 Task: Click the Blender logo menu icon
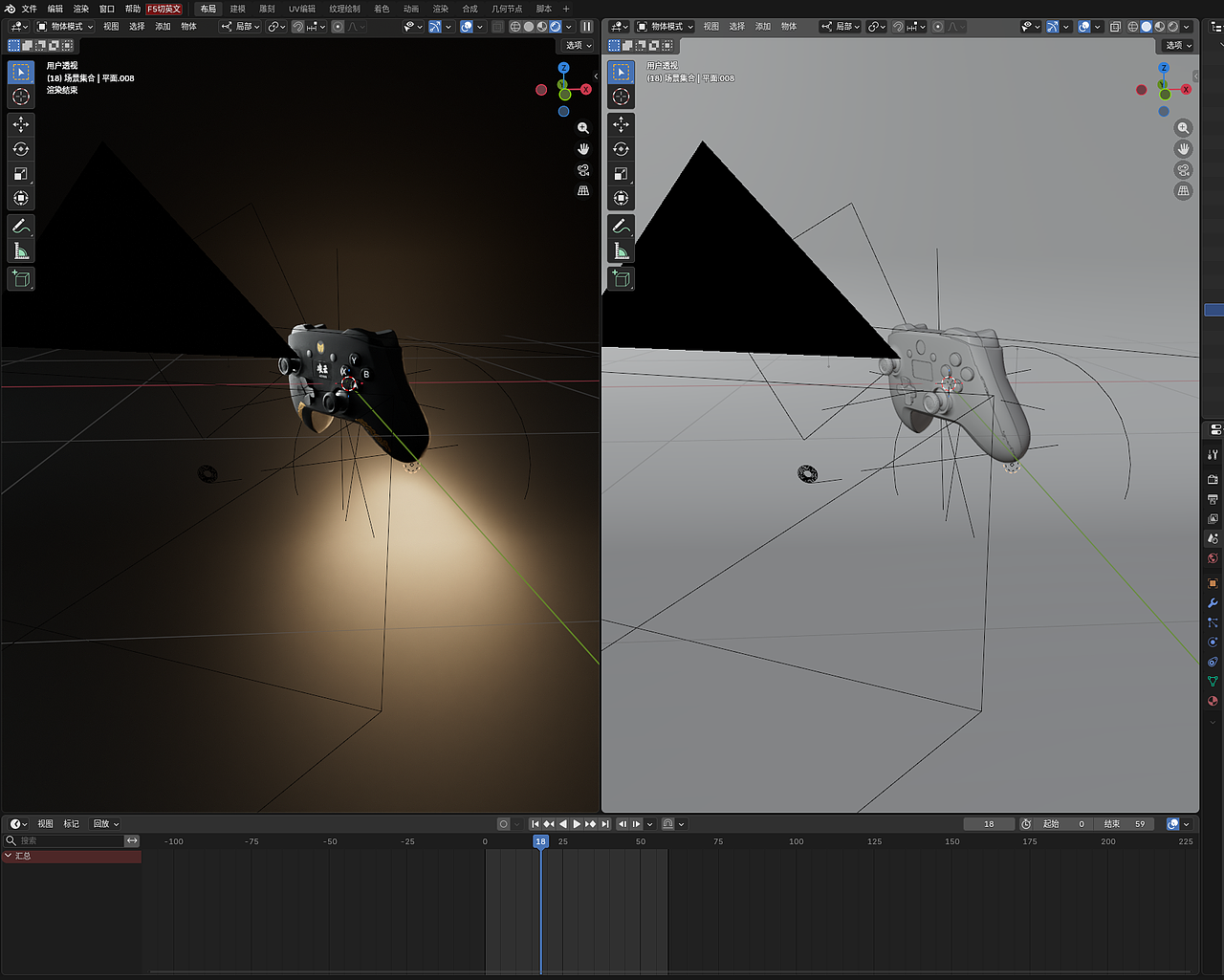click(11, 9)
